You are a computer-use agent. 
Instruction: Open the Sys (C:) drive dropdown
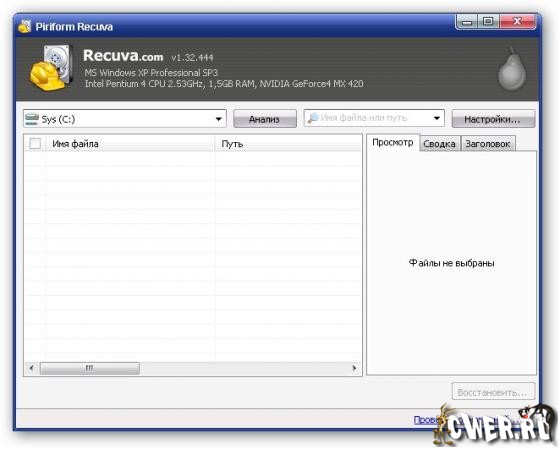pos(125,119)
